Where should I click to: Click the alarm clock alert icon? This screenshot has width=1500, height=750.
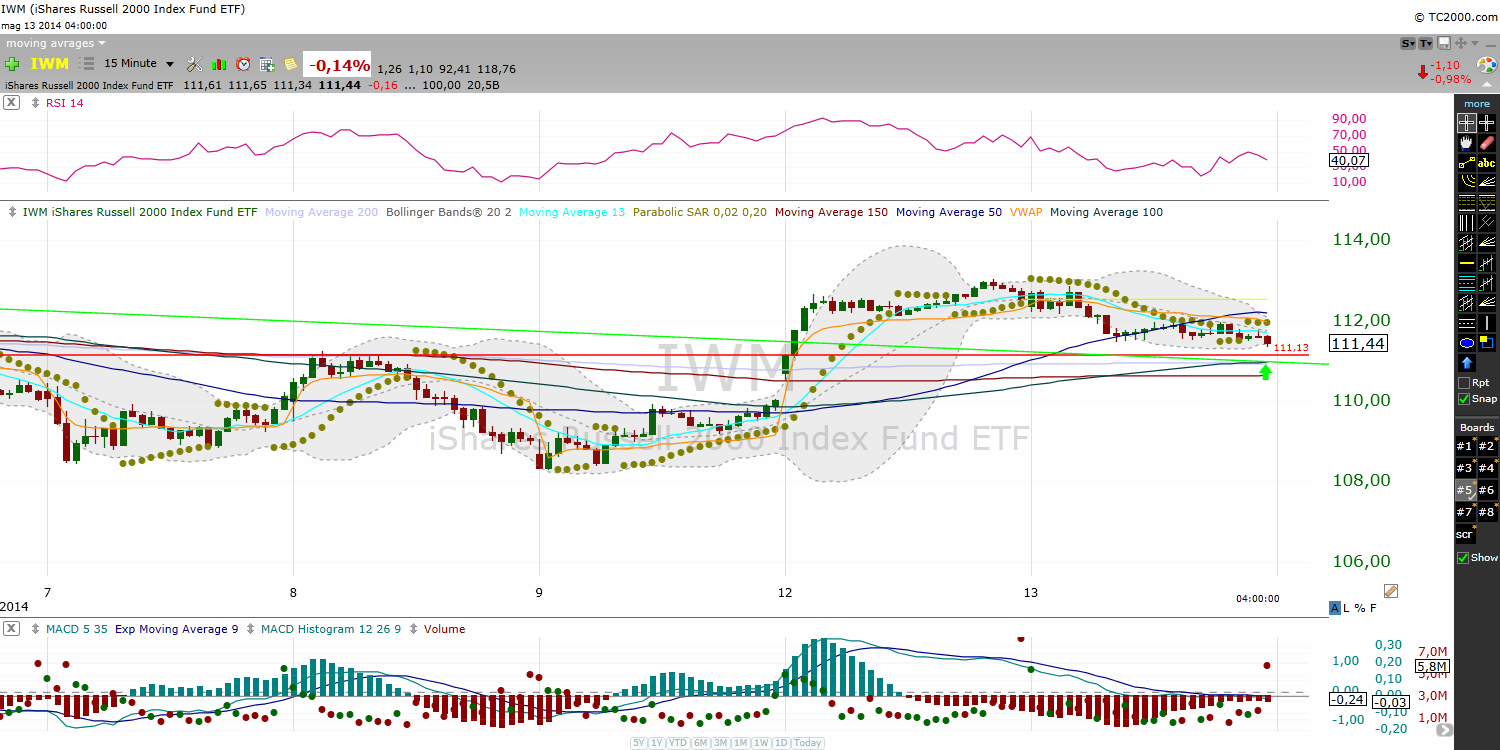coord(243,64)
